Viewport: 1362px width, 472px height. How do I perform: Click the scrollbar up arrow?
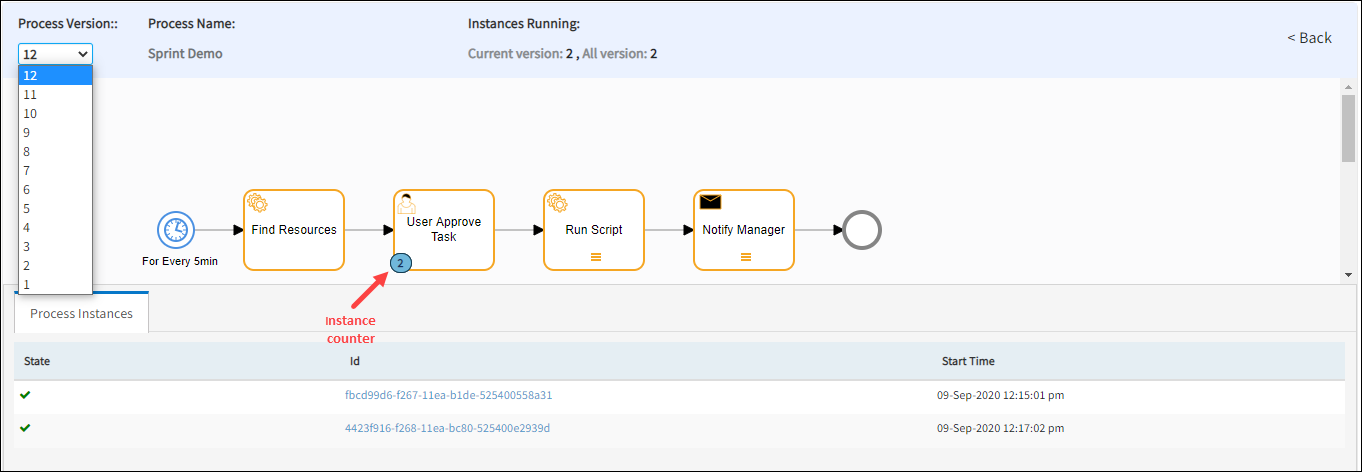pyautogui.click(x=1348, y=87)
